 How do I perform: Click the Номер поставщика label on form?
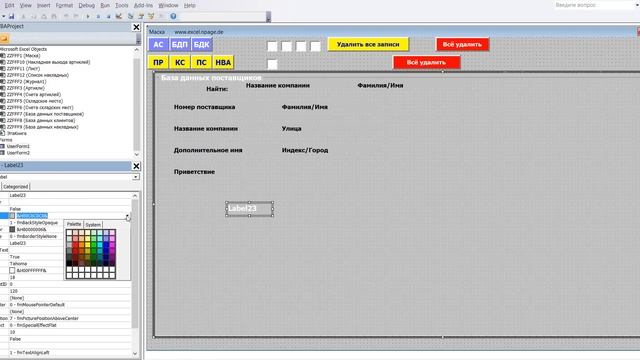click(x=204, y=107)
